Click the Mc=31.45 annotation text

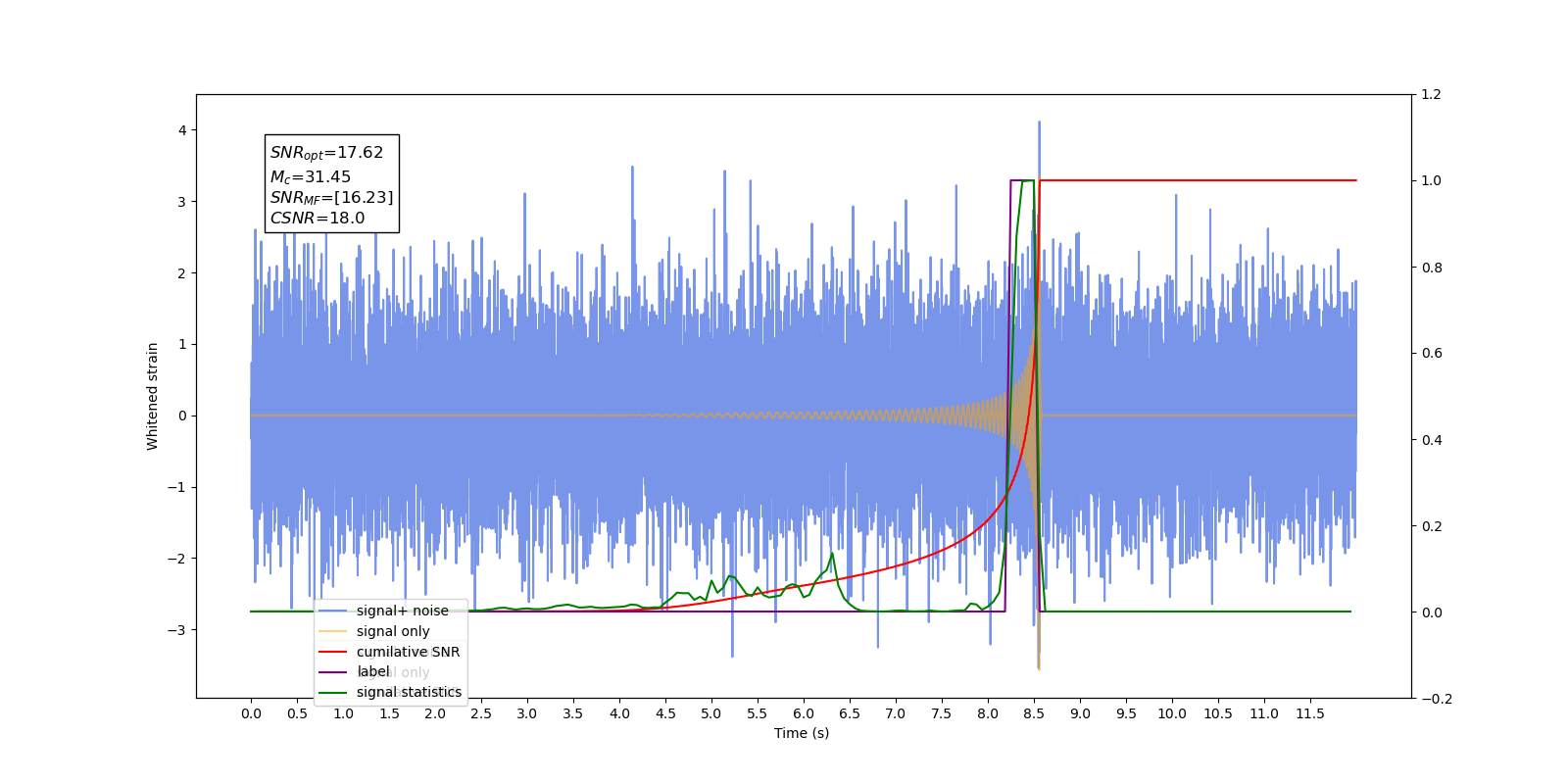[311, 177]
